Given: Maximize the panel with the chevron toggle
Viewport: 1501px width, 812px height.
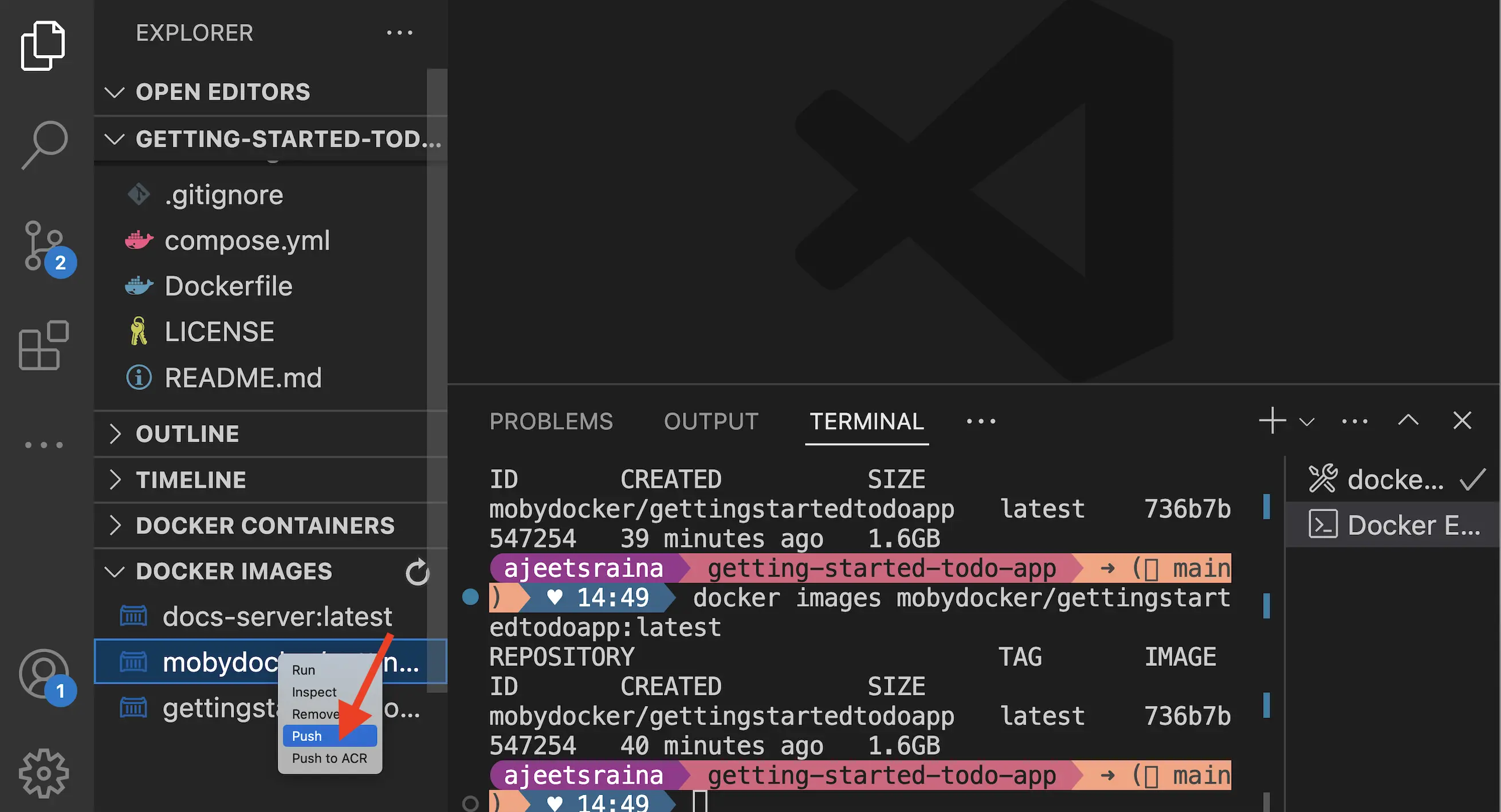Looking at the screenshot, I should click(1408, 420).
